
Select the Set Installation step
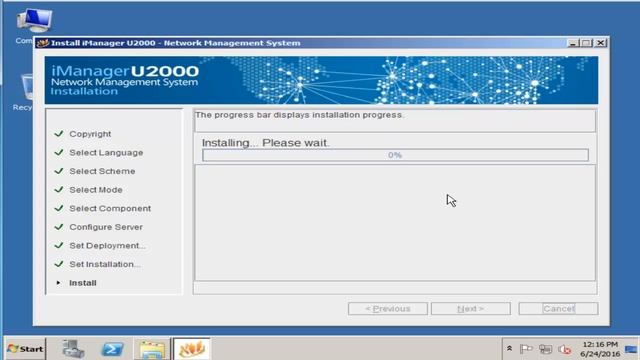[104, 264]
